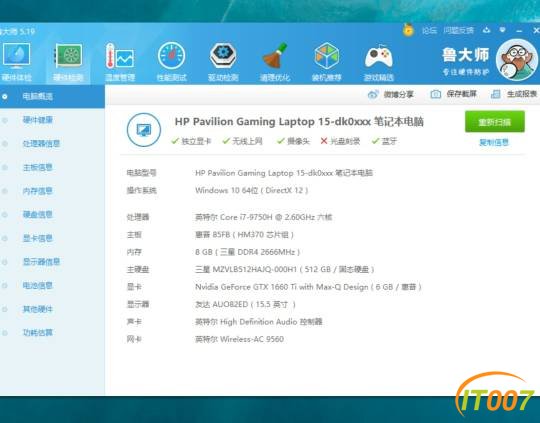Click the Core i7-9750H processor value
Image resolution: width=540 pixels, height=423 pixels.
click(263, 217)
